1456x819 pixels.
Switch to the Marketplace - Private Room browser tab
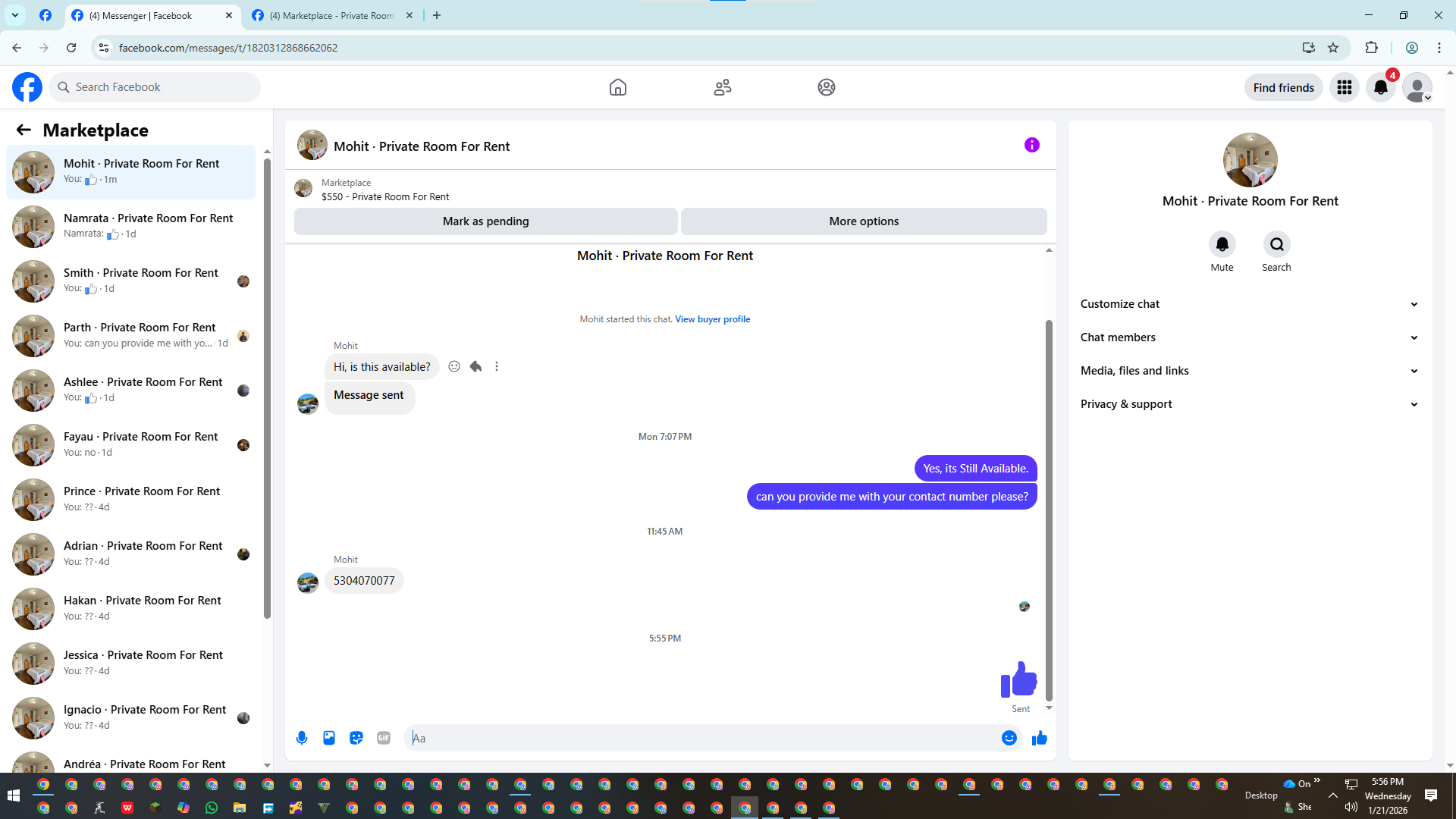(332, 15)
